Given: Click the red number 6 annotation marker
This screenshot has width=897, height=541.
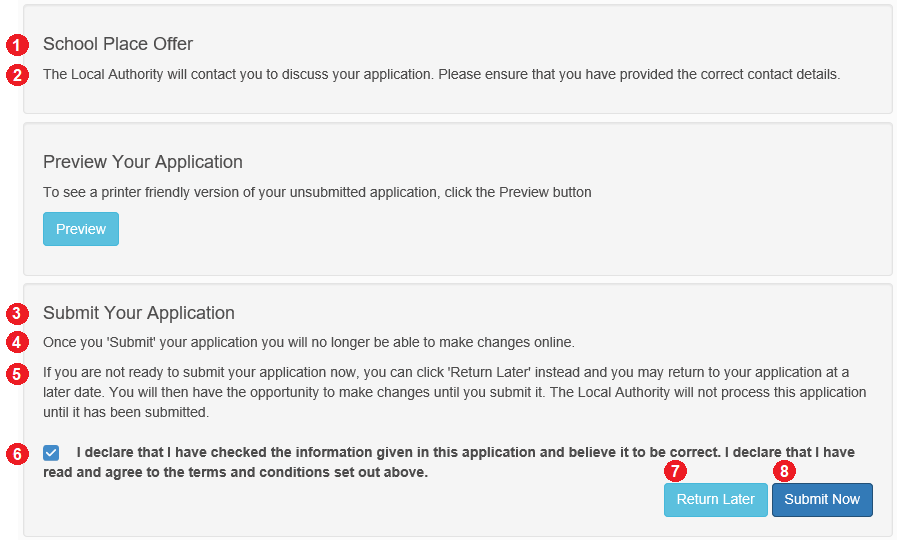Looking at the screenshot, I should point(17,454).
